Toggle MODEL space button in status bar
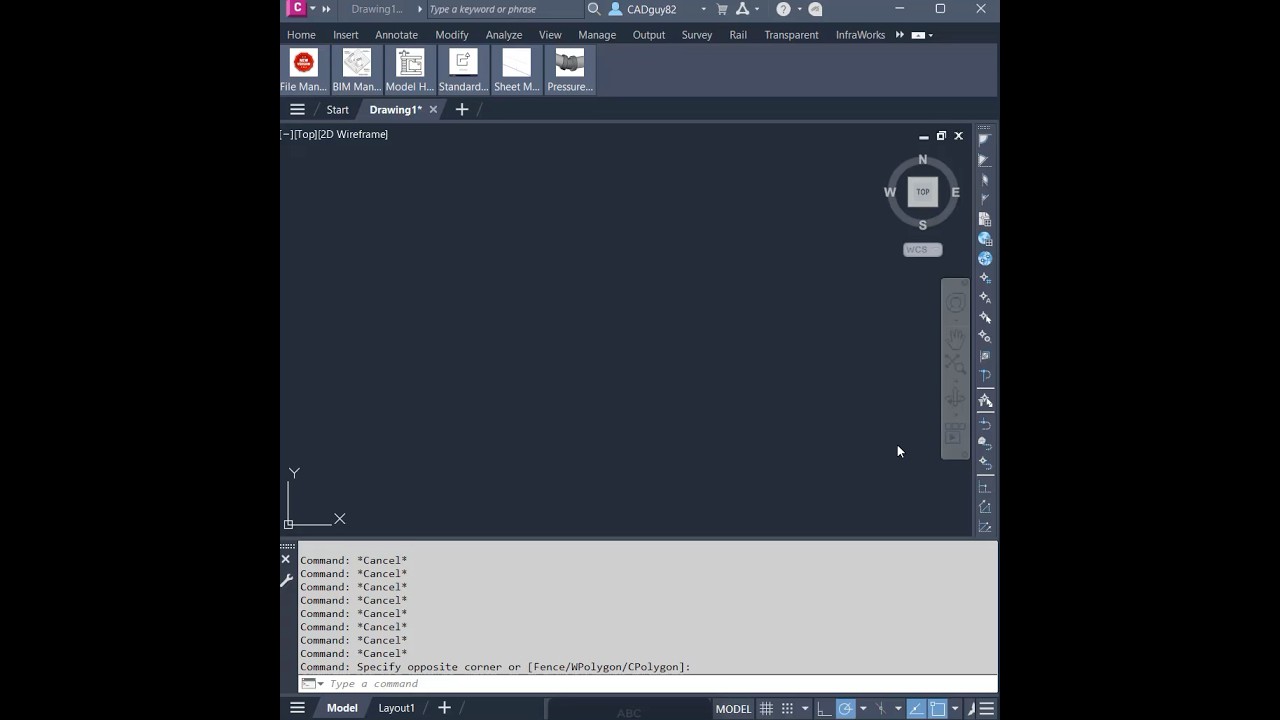This screenshot has width=1280, height=720. tap(733, 708)
